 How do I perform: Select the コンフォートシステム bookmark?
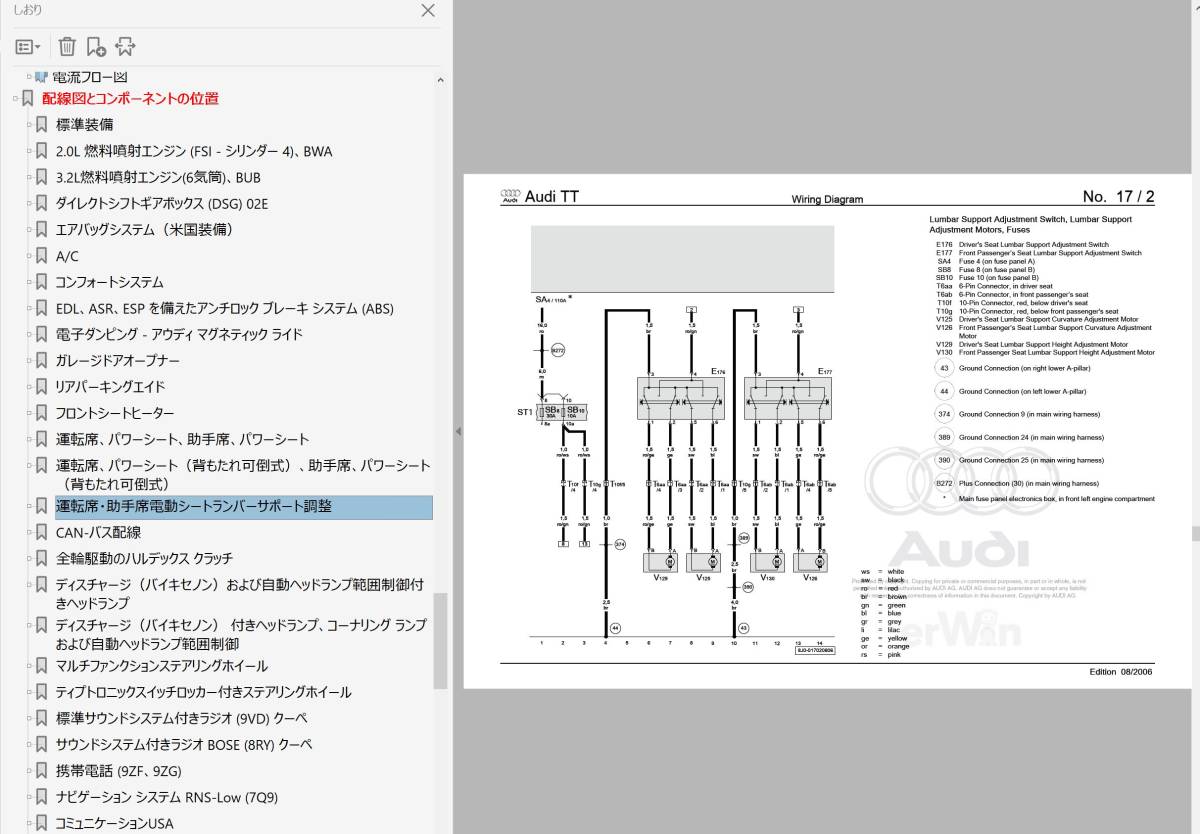click(110, 282)
